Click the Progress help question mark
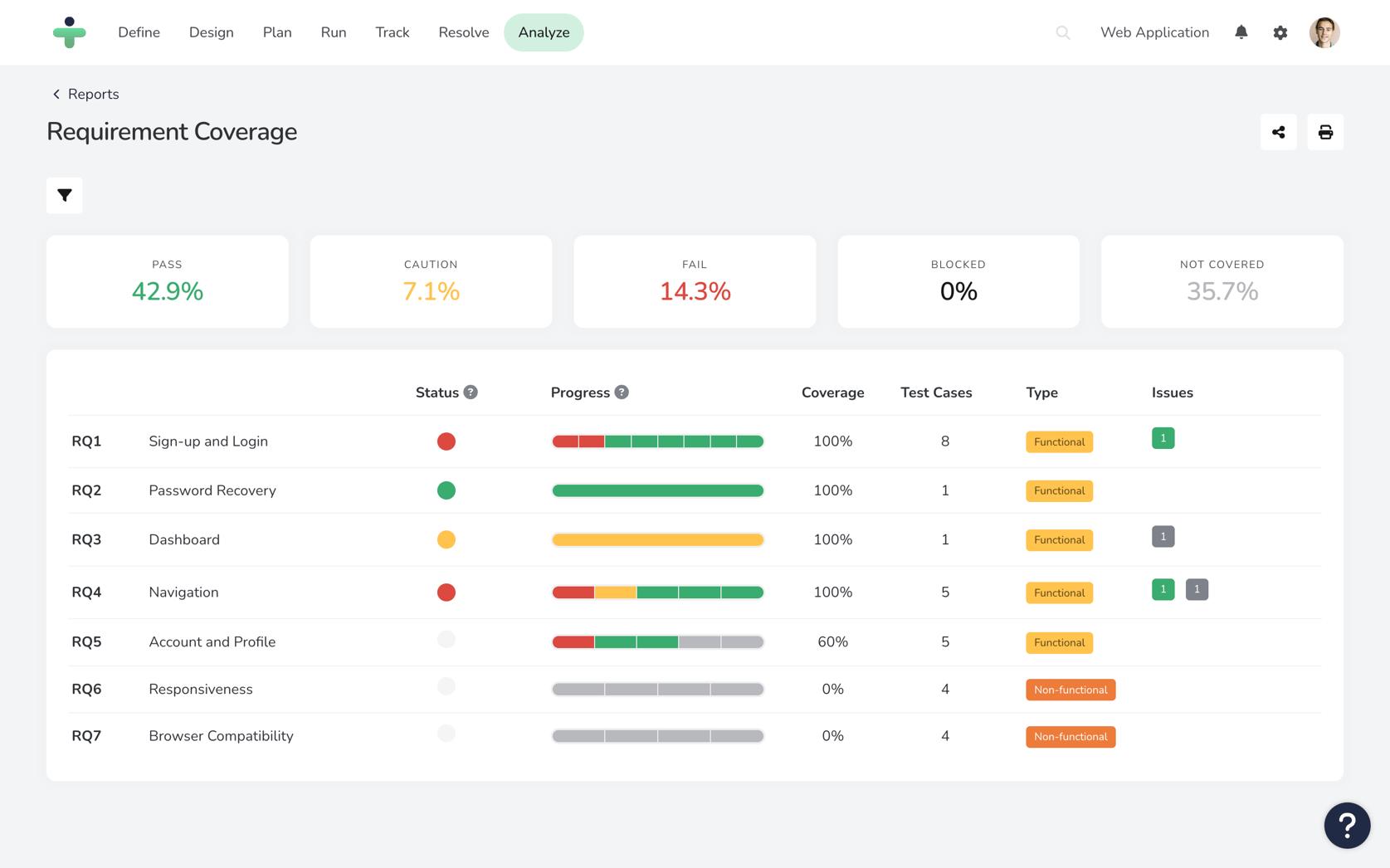 tap(622, 393)
